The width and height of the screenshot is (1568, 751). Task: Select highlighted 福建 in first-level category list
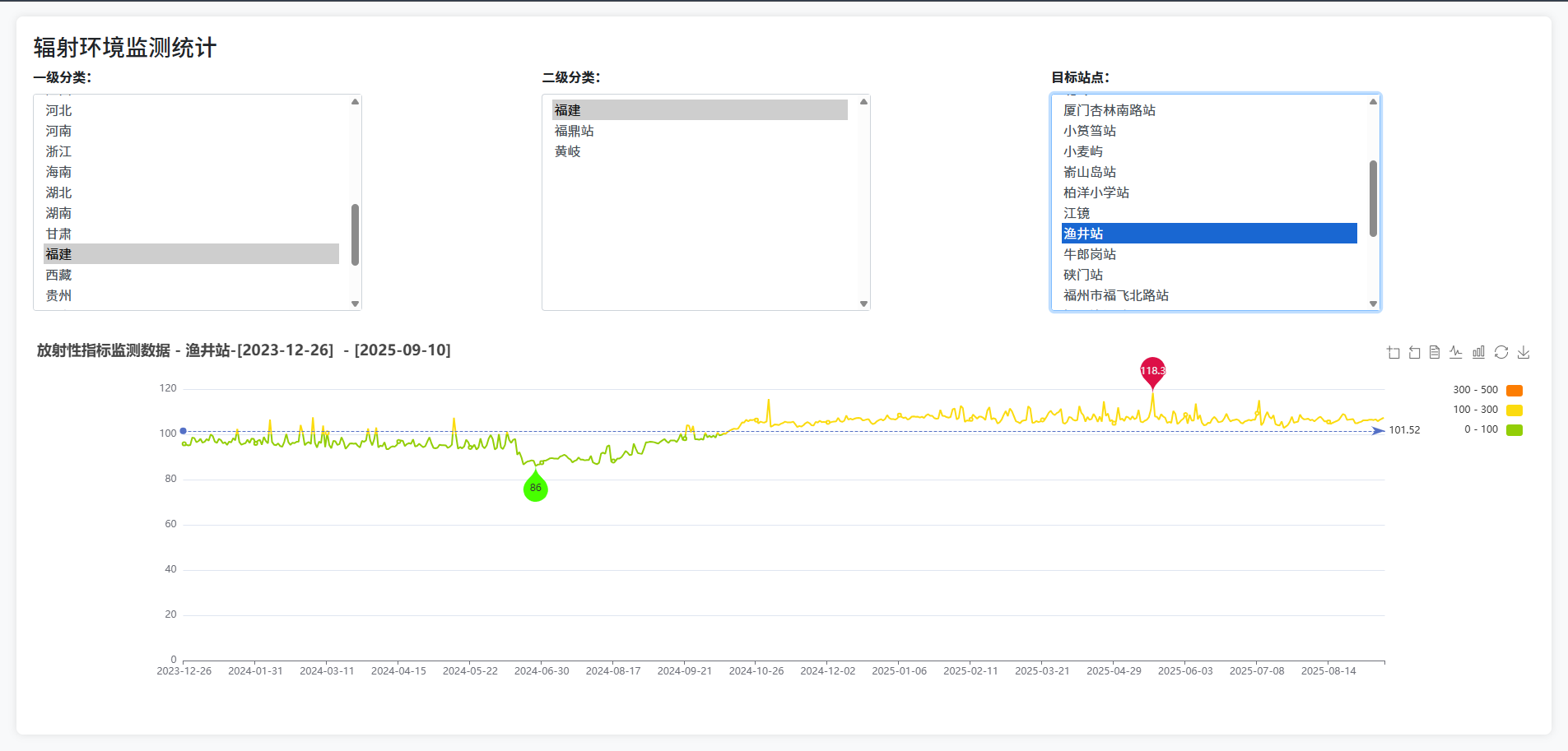pos(191,254)
